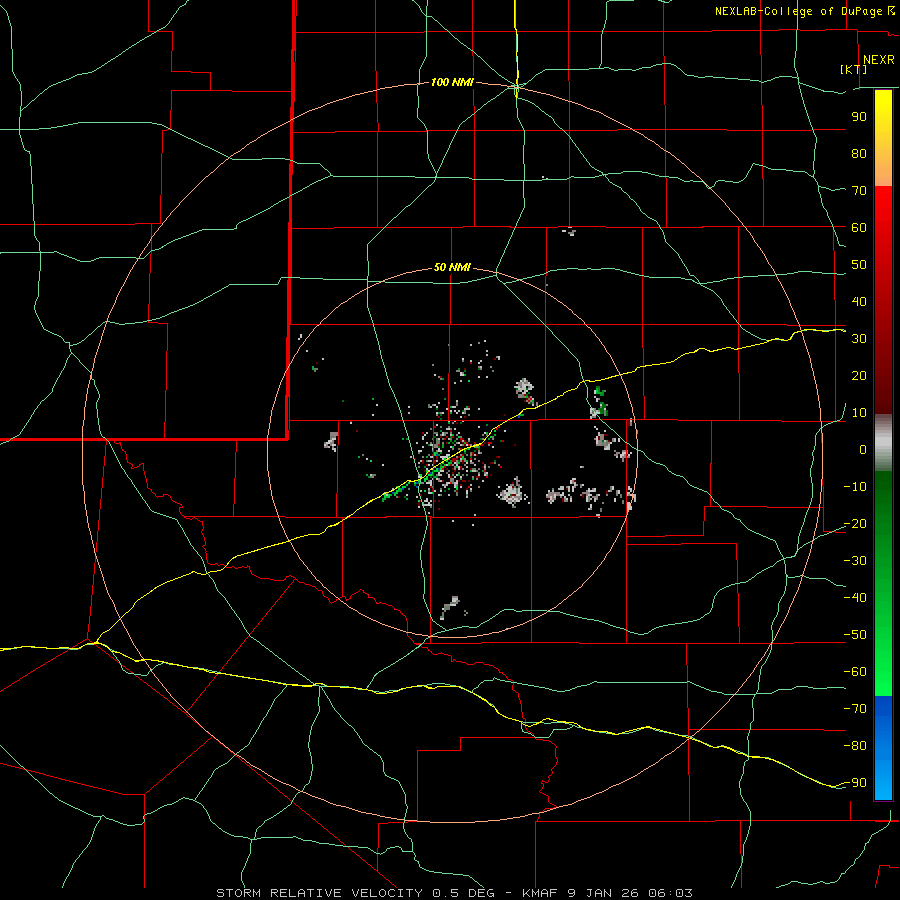Click the NEXR label above the color scale
The image size is (900, 900).
(x=878, y=60)
